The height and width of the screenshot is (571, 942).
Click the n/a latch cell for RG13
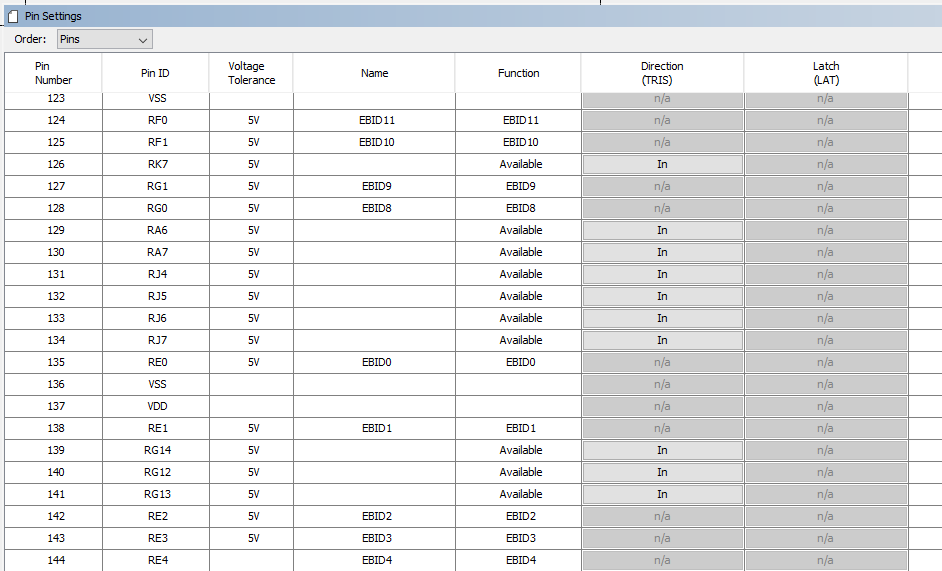point(826,494)
